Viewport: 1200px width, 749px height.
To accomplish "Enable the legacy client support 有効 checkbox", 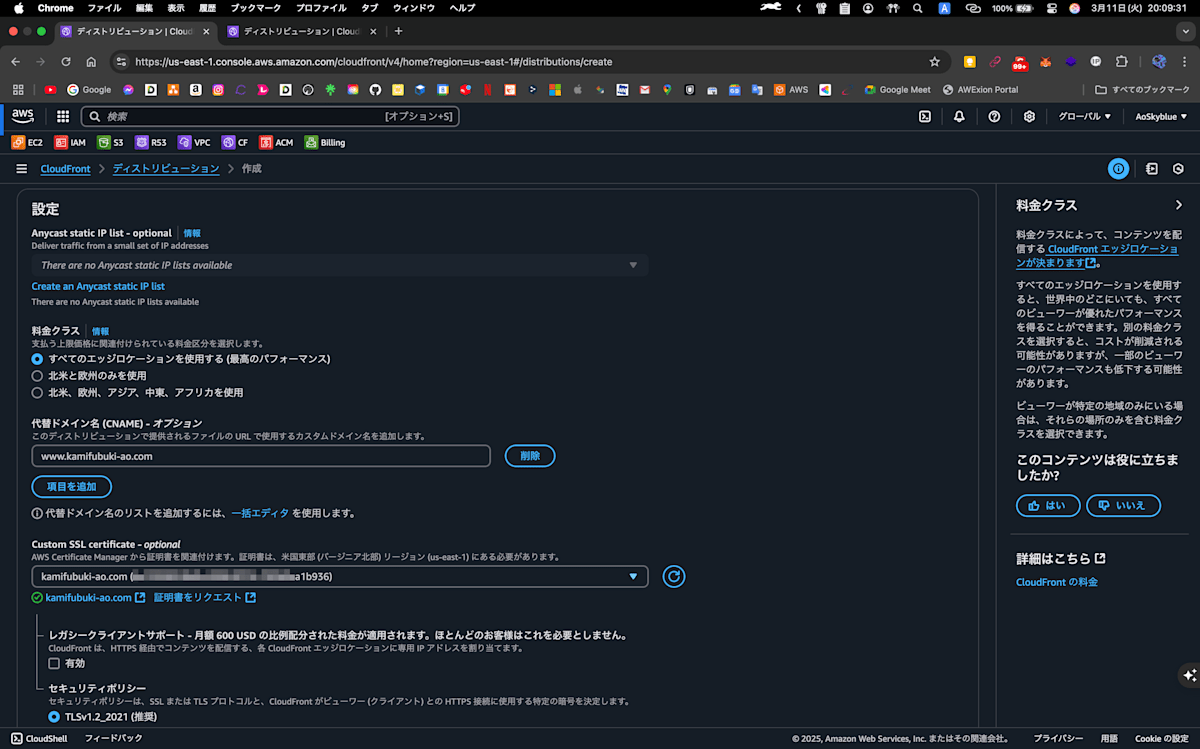I will click(54, 663).
